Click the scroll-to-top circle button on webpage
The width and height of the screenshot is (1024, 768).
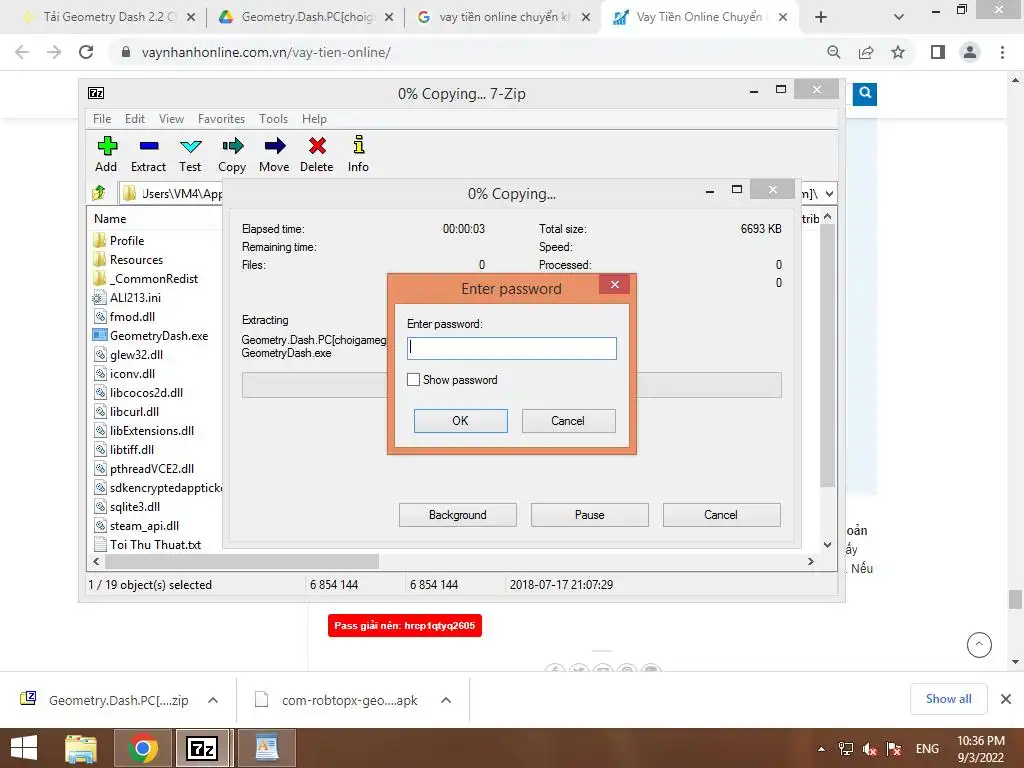click(x=979, y=645)
